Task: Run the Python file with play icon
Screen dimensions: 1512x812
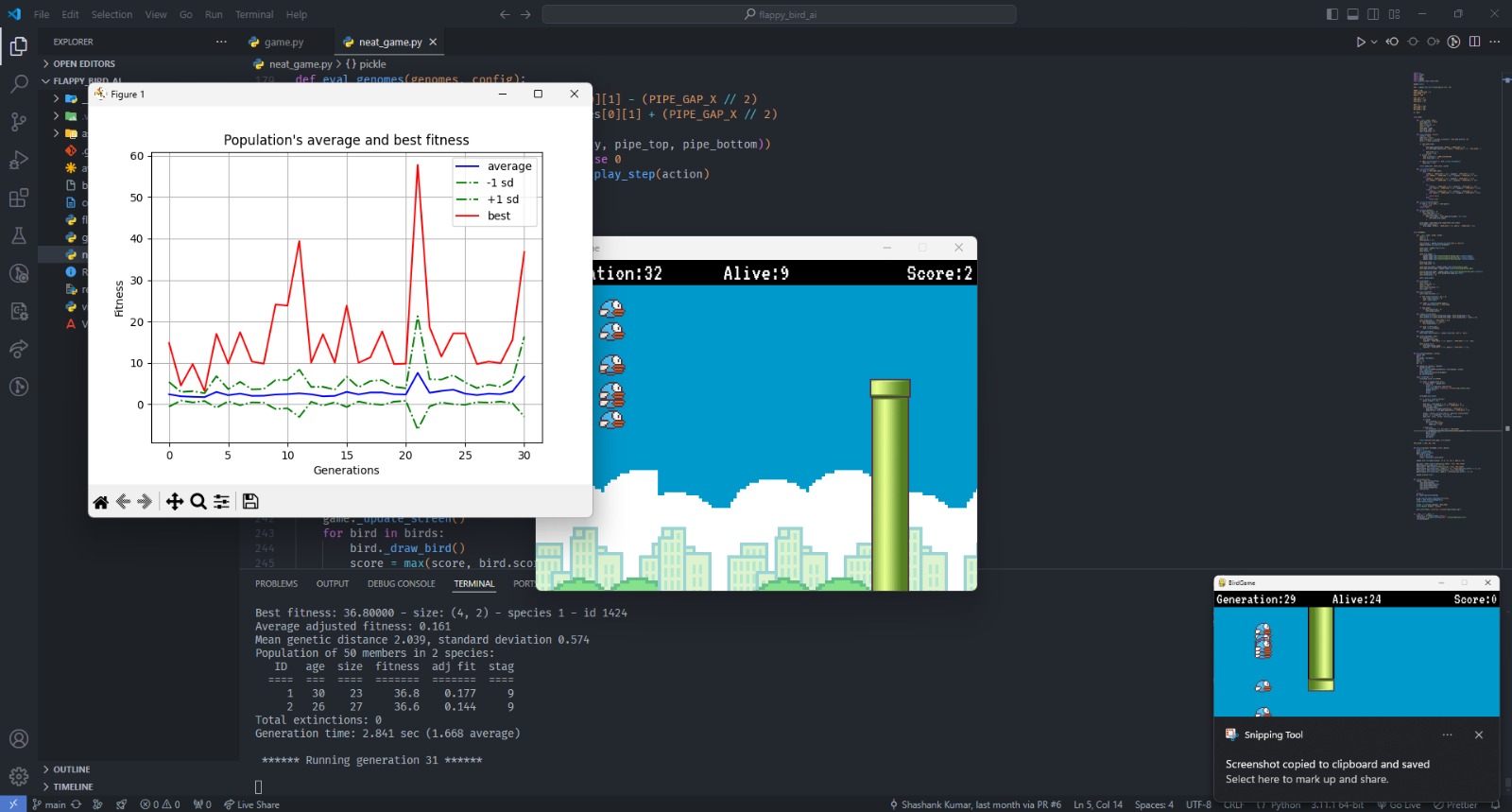Action: pos(1361,42)
